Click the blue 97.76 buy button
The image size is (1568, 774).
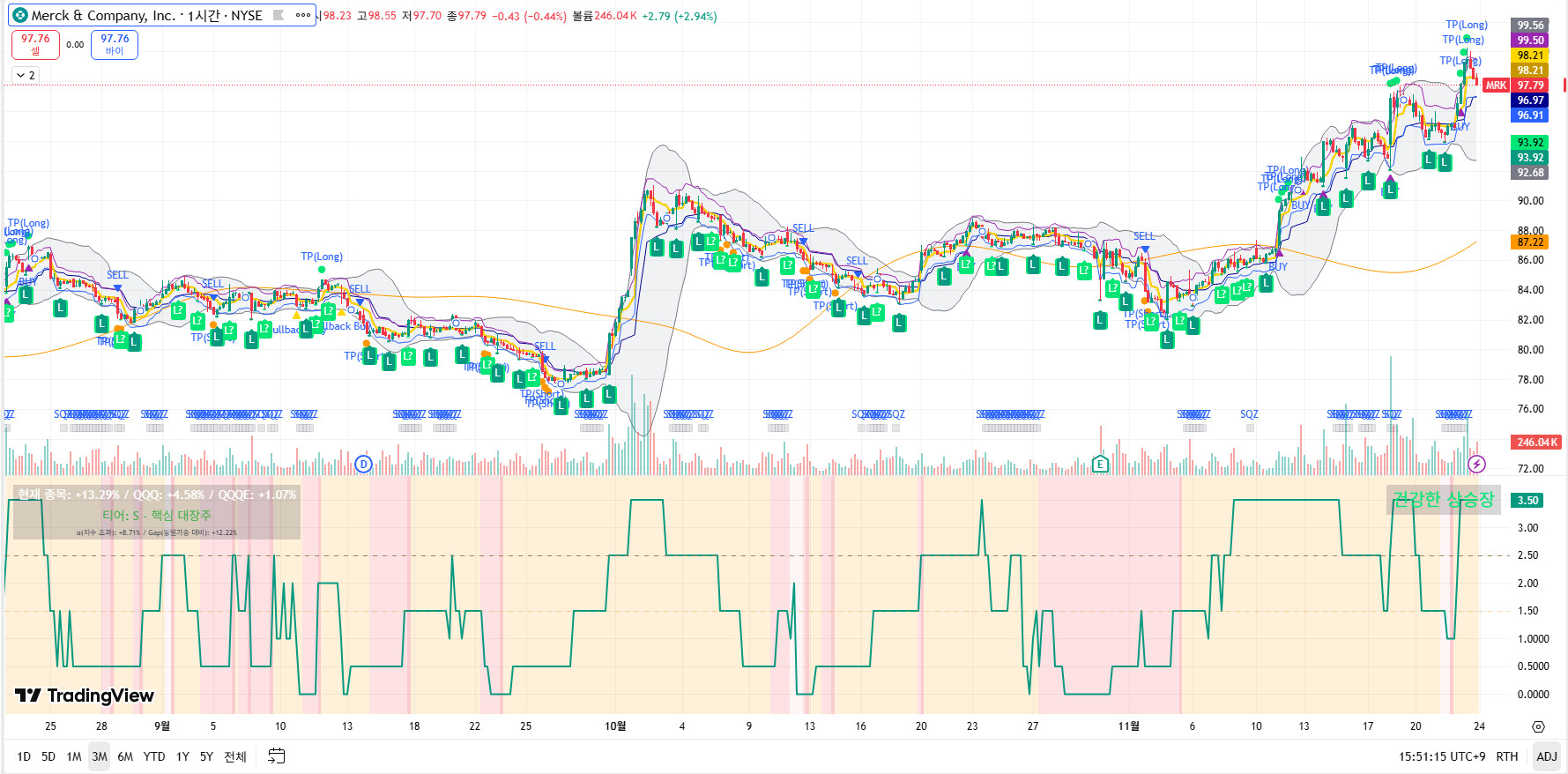115,44
